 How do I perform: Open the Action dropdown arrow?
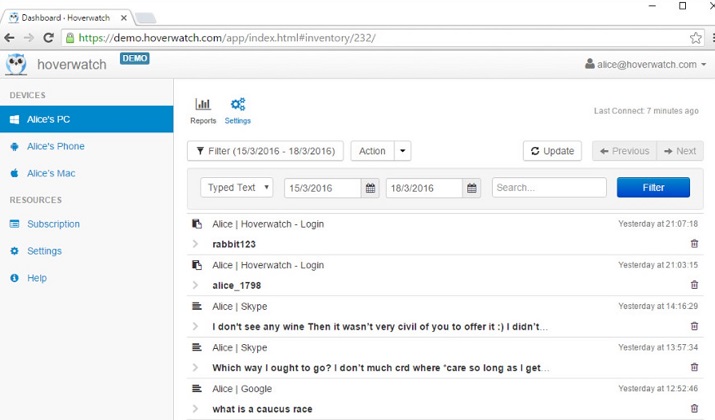(x=403, y=151)
